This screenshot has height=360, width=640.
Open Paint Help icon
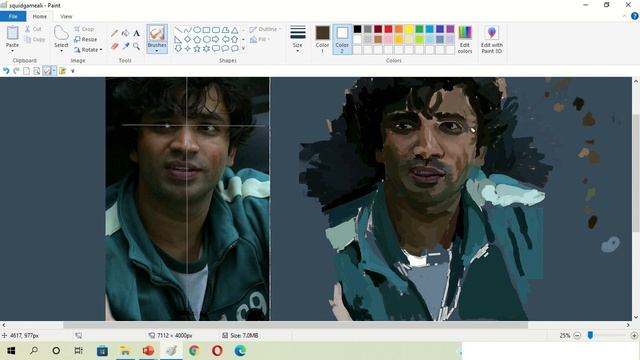(635, 16)
